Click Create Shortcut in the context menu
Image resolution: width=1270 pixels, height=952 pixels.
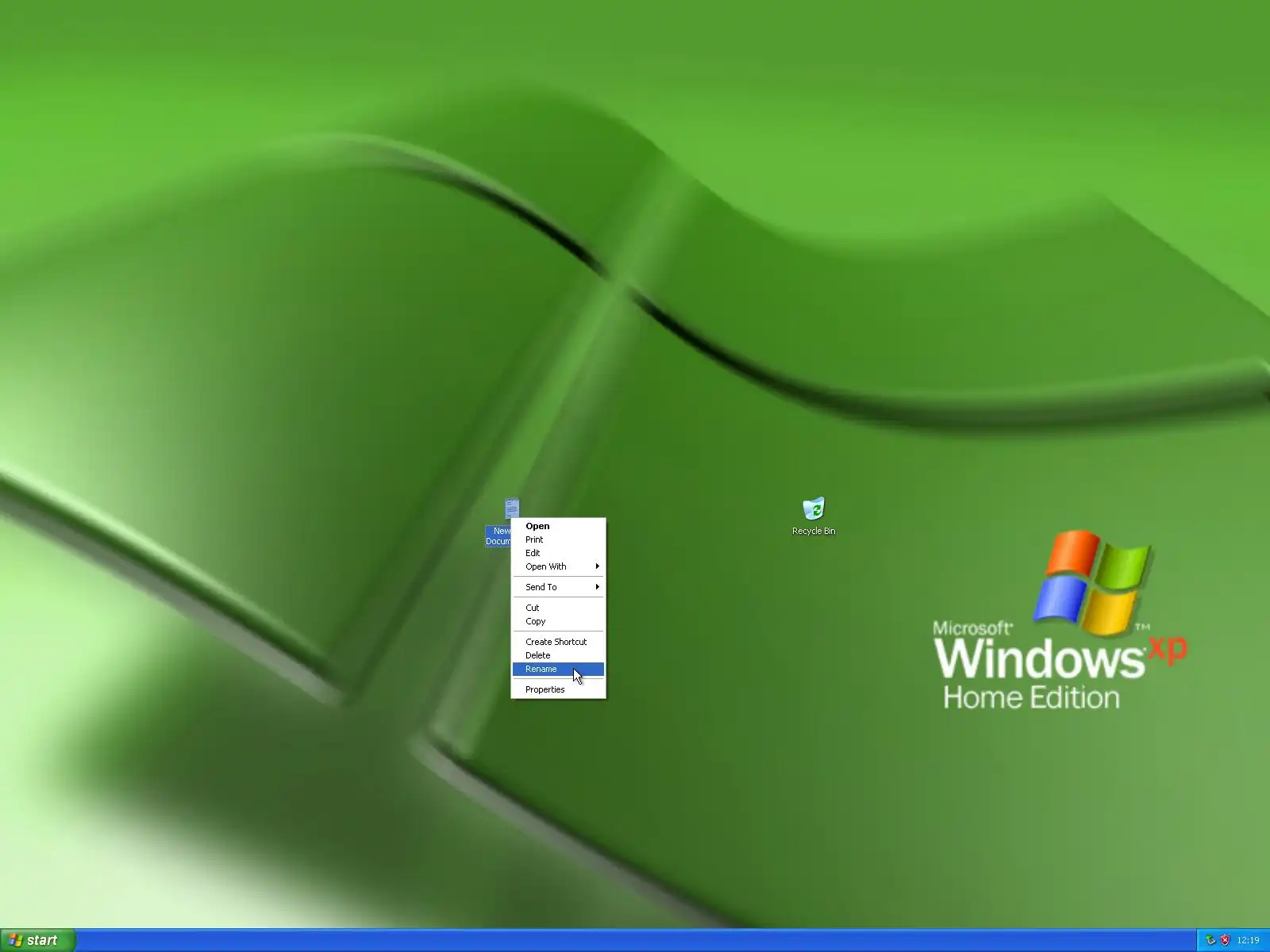coord(558,642)
